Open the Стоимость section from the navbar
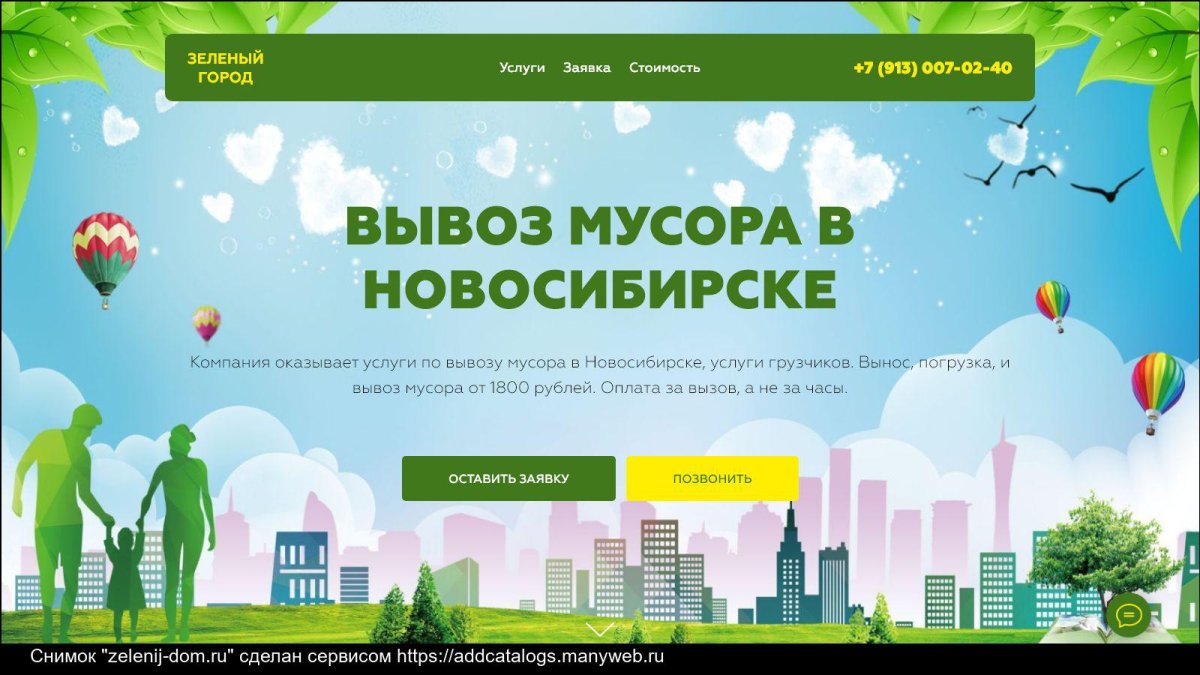Image resolution: width=1200 pixels, height=675 pixels. pyautogui.click(x=665, y=67)
